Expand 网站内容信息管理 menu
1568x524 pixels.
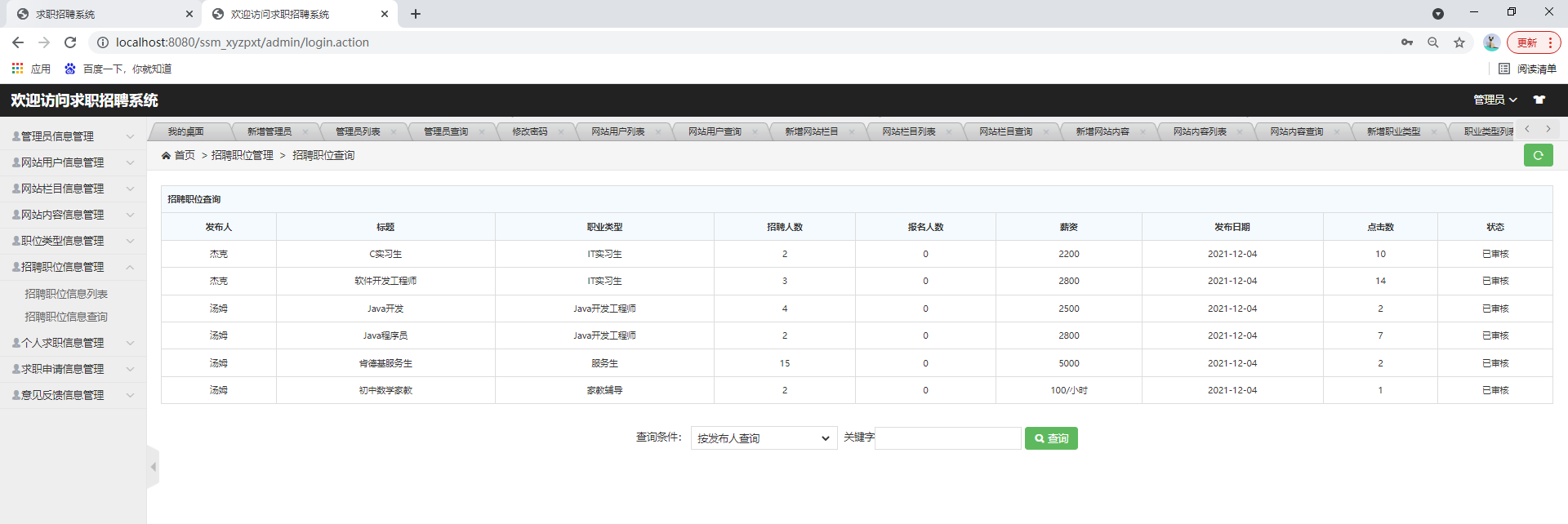tap(73, 215)
